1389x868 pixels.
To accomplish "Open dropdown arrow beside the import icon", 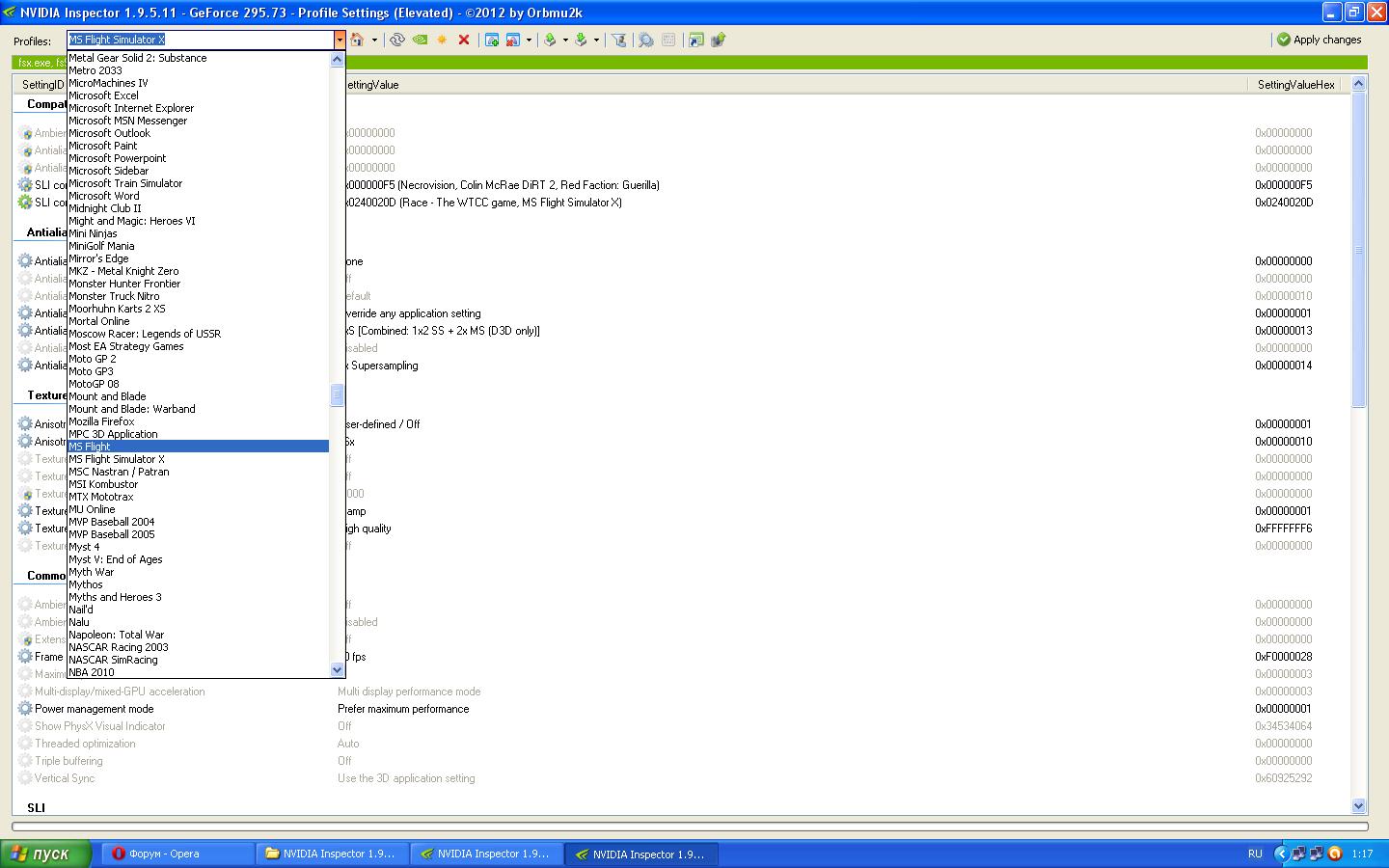I will click(596, 40).
